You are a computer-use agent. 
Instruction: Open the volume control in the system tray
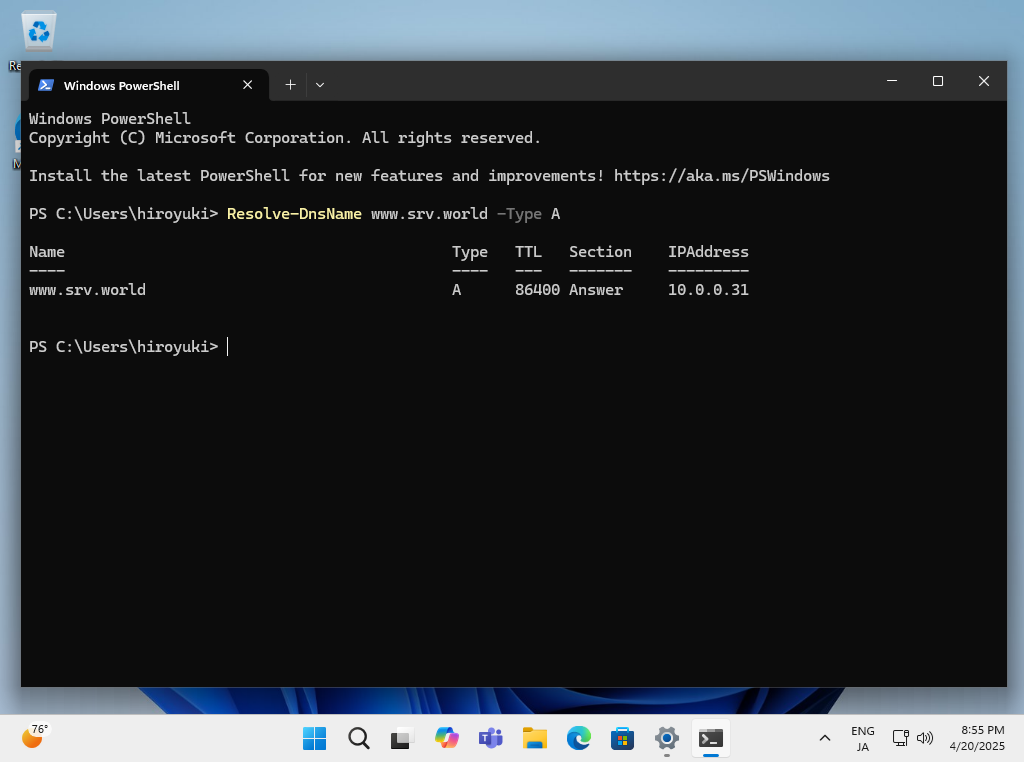click(x=925, y=739)
